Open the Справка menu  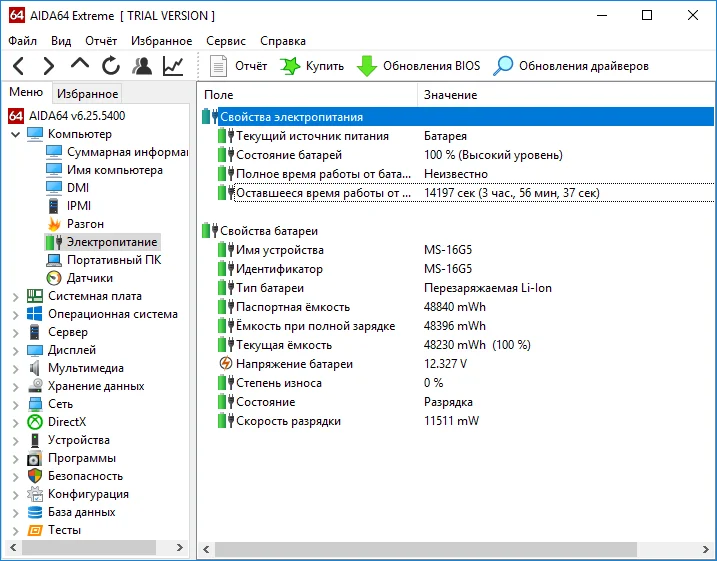[x=283, y=41]
